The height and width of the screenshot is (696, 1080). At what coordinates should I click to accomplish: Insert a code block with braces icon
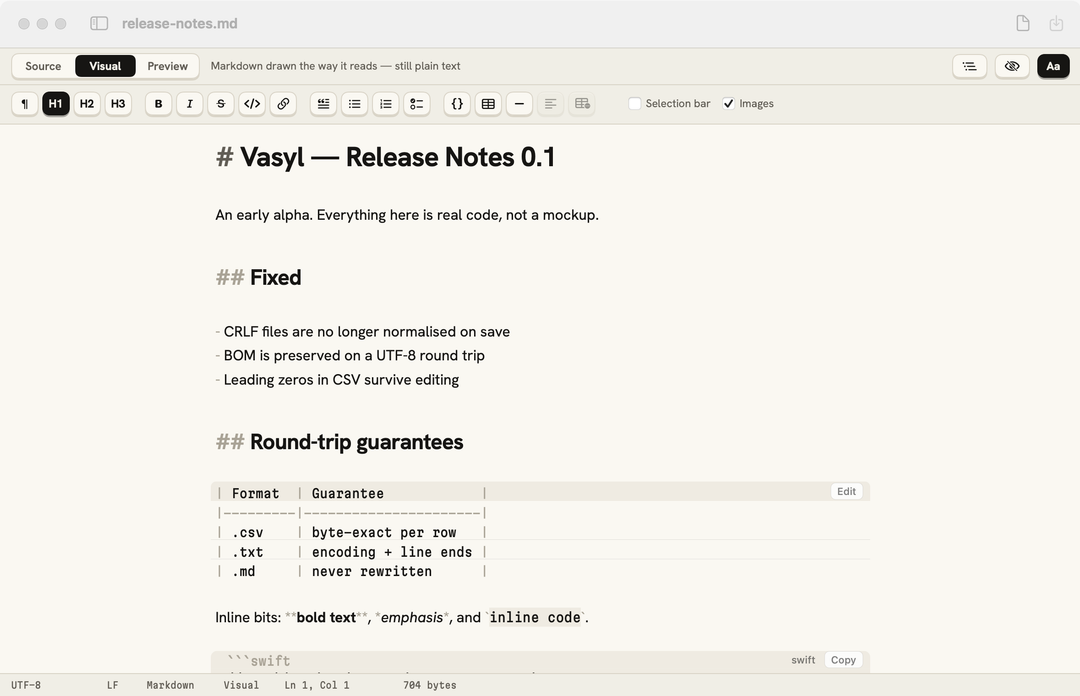pyautogui.click(x=457, y=103)
